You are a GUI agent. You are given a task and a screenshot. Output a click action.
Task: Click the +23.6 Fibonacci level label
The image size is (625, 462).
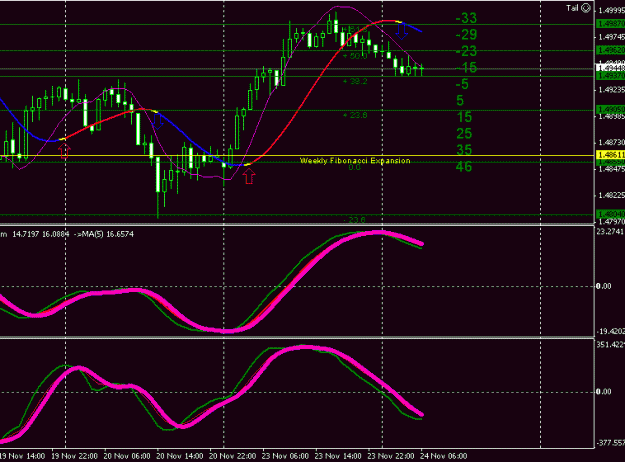click(355, 116)
